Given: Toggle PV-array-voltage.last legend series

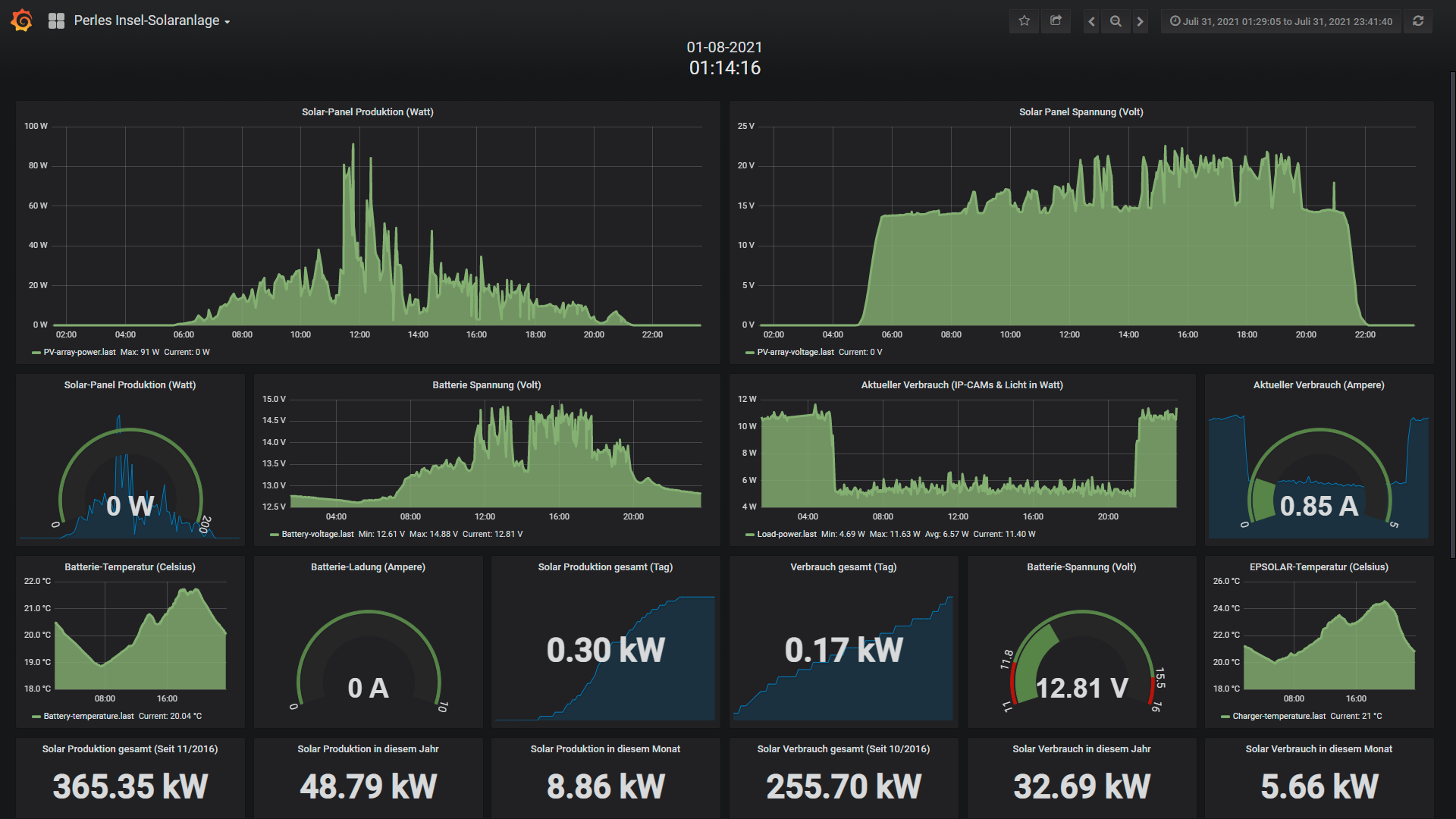Looking at the screenshot, I should click(x=795, y=352).
